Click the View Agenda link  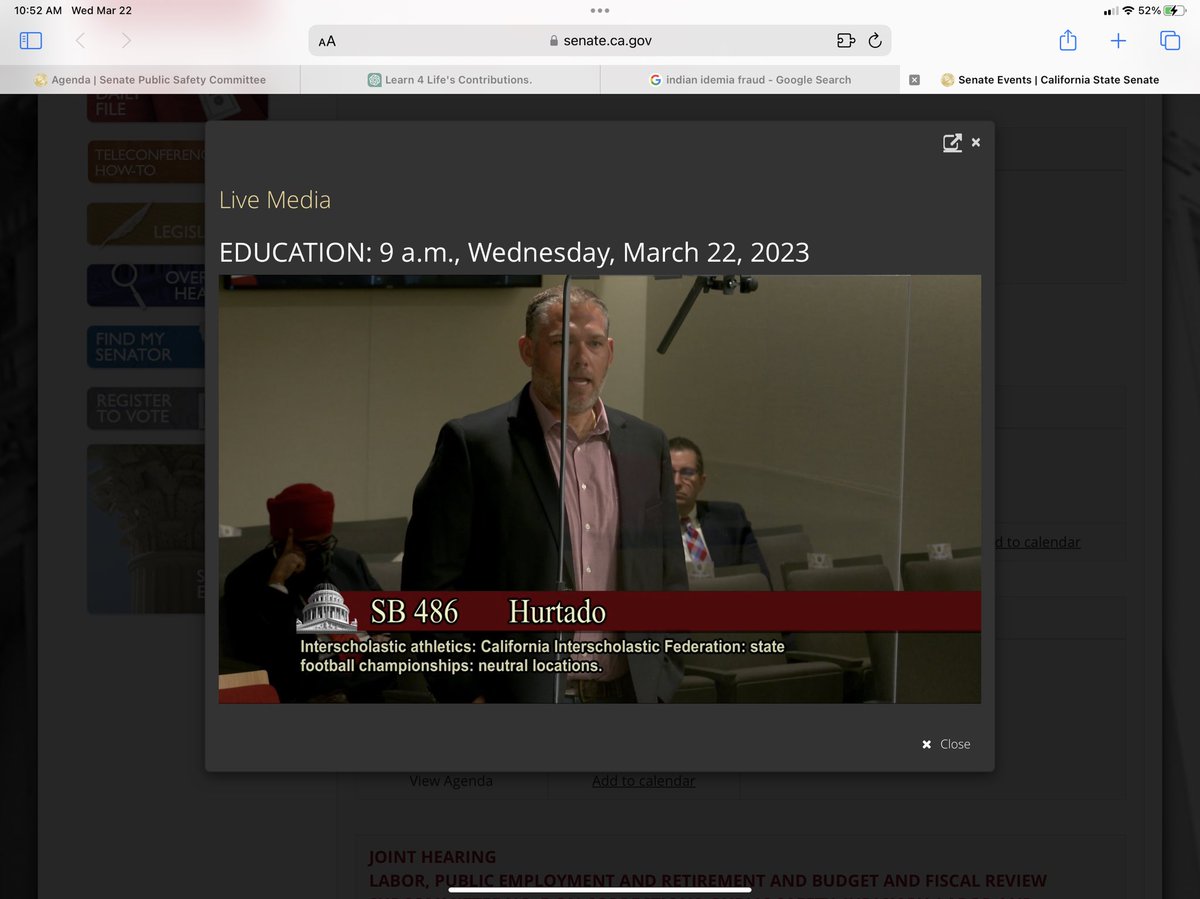pos(451,781)
